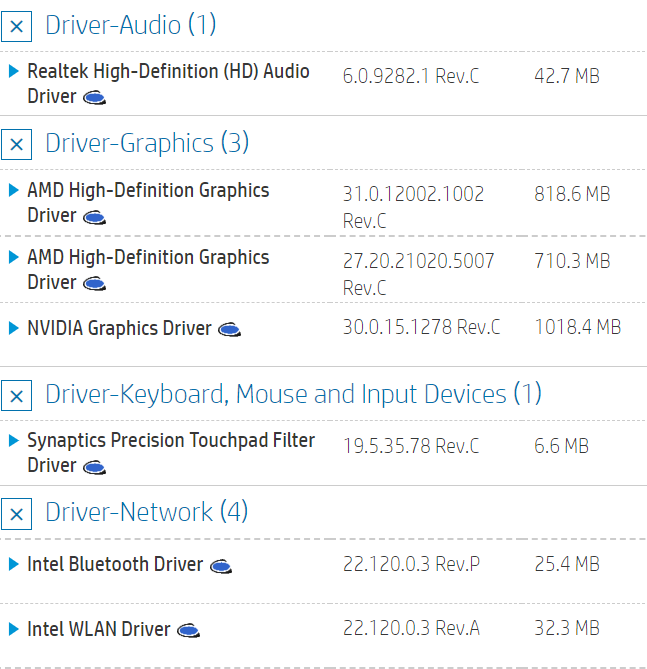
Task: Select Synaptics Precision Touchpad Filter Driver name
Action: point(171,453)
